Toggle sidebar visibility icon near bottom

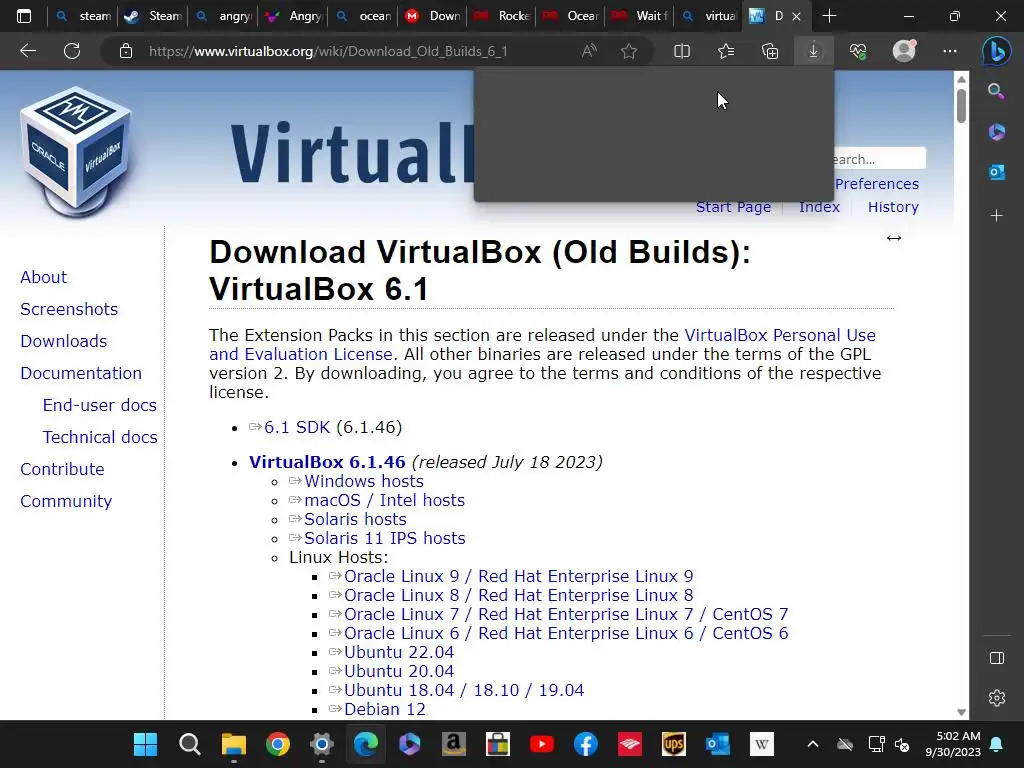[x=997, y=658]
